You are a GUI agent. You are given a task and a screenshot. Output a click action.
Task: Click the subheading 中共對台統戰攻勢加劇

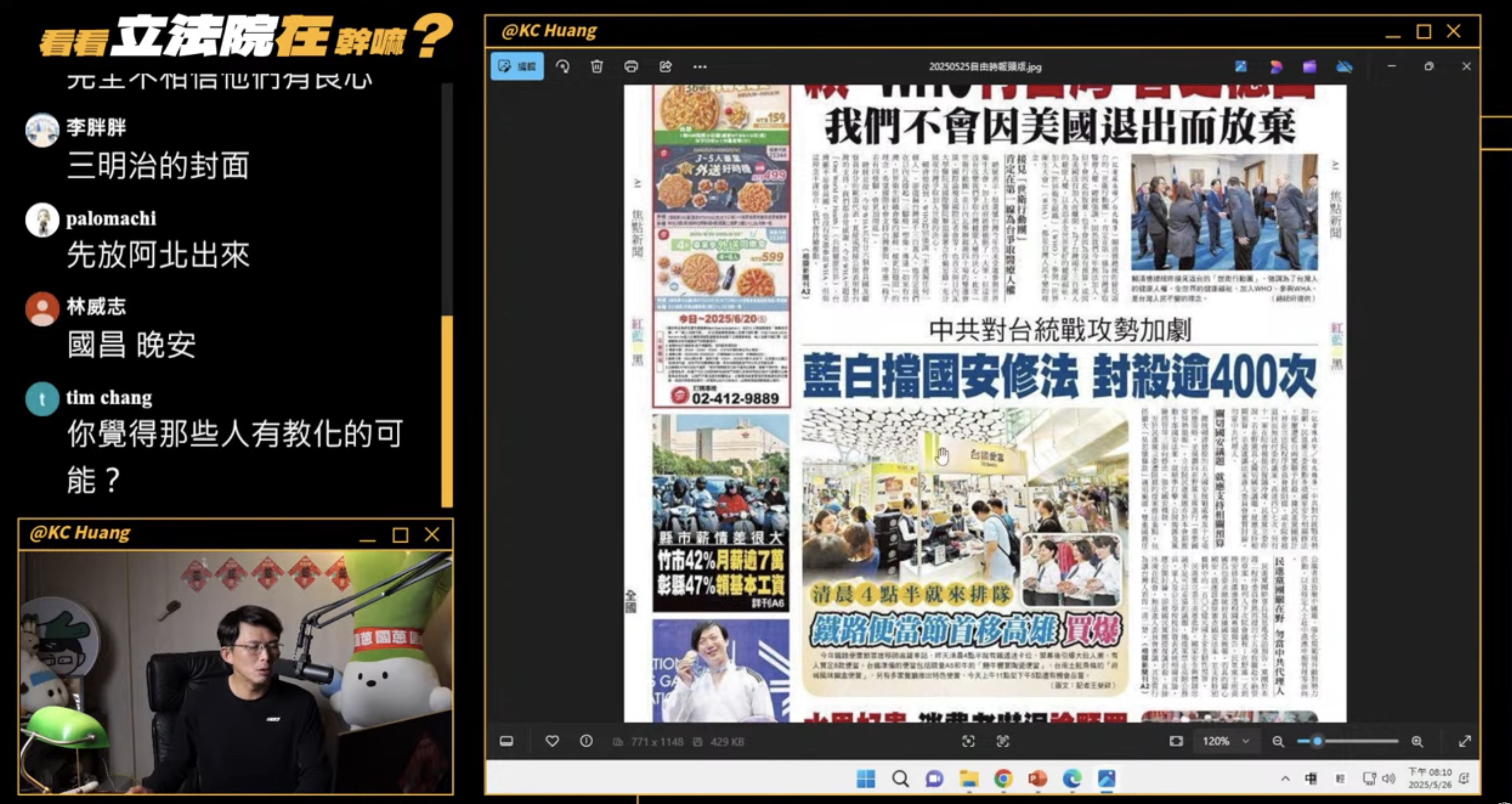pos(1060,330)
